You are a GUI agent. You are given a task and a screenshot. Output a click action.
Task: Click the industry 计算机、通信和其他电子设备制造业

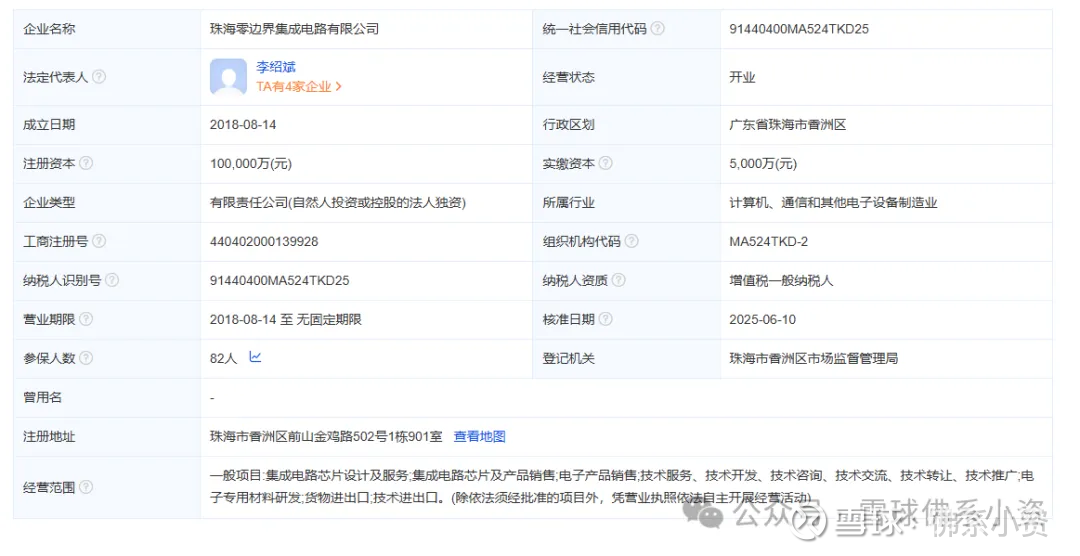point(833,203)
